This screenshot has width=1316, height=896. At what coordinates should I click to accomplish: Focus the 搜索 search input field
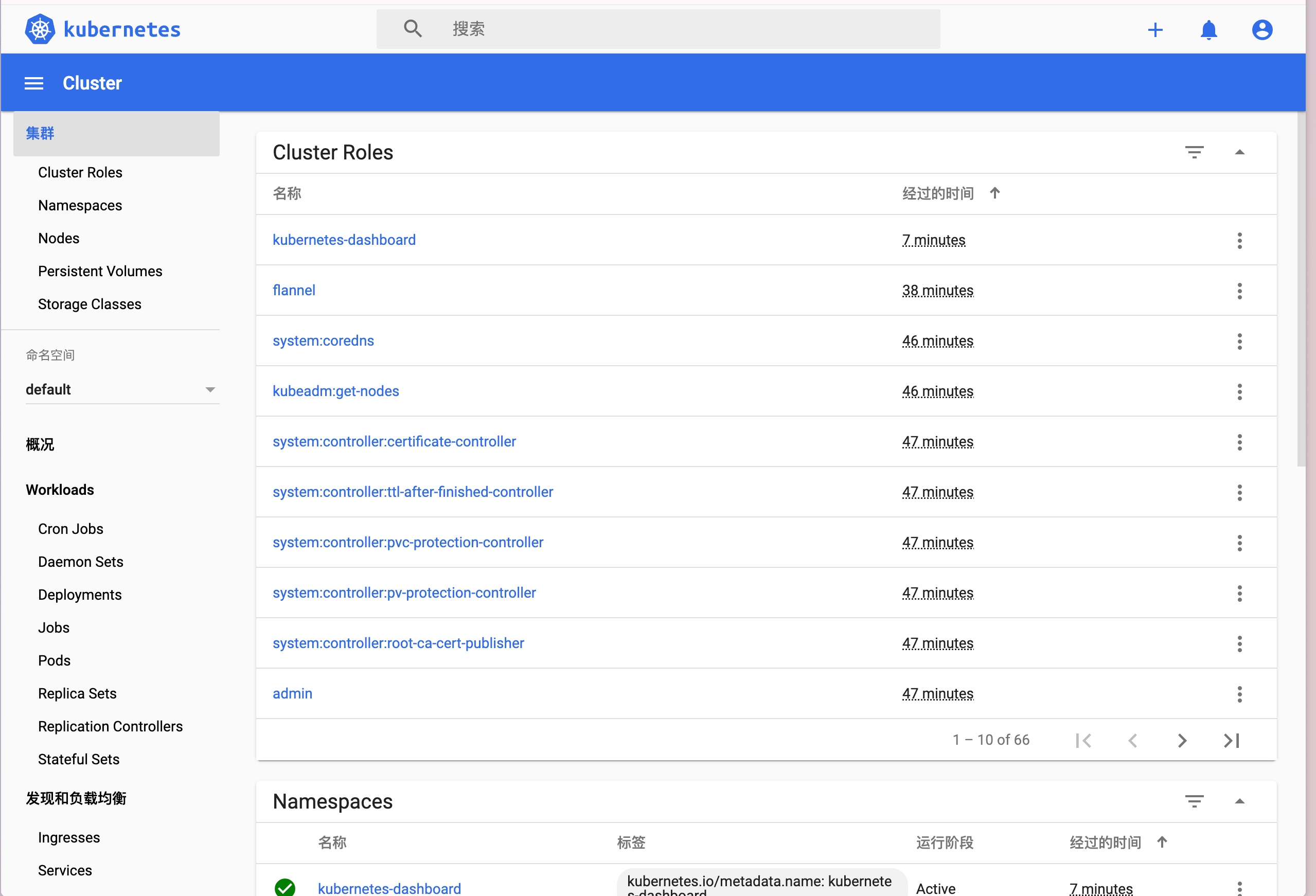[x=658, y=29]
